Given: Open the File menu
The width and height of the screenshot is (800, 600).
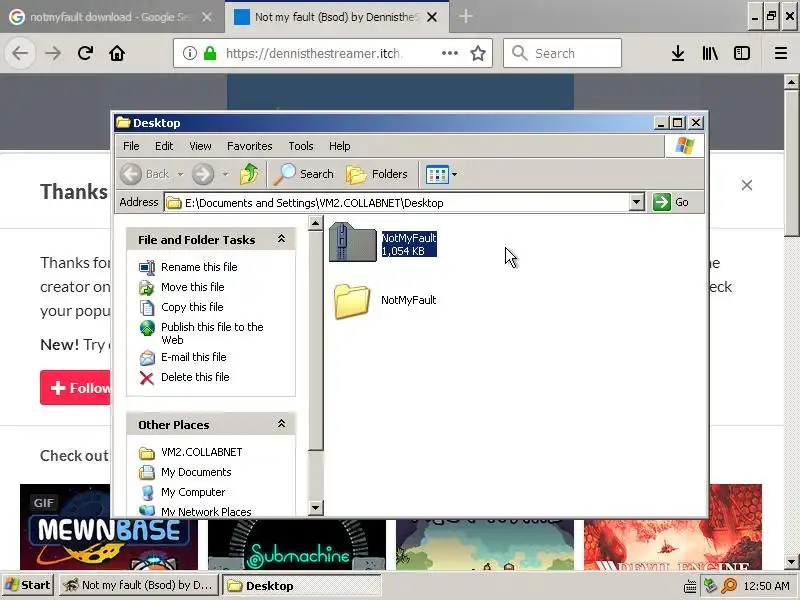Looking at the screenshot, I should click(131, 146).
